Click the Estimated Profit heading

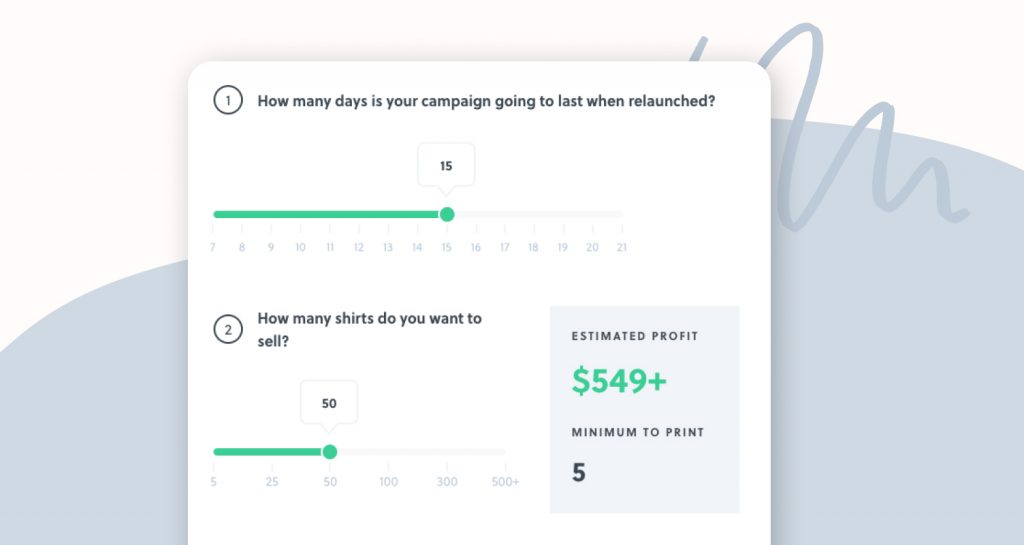[x=635, y=336]
